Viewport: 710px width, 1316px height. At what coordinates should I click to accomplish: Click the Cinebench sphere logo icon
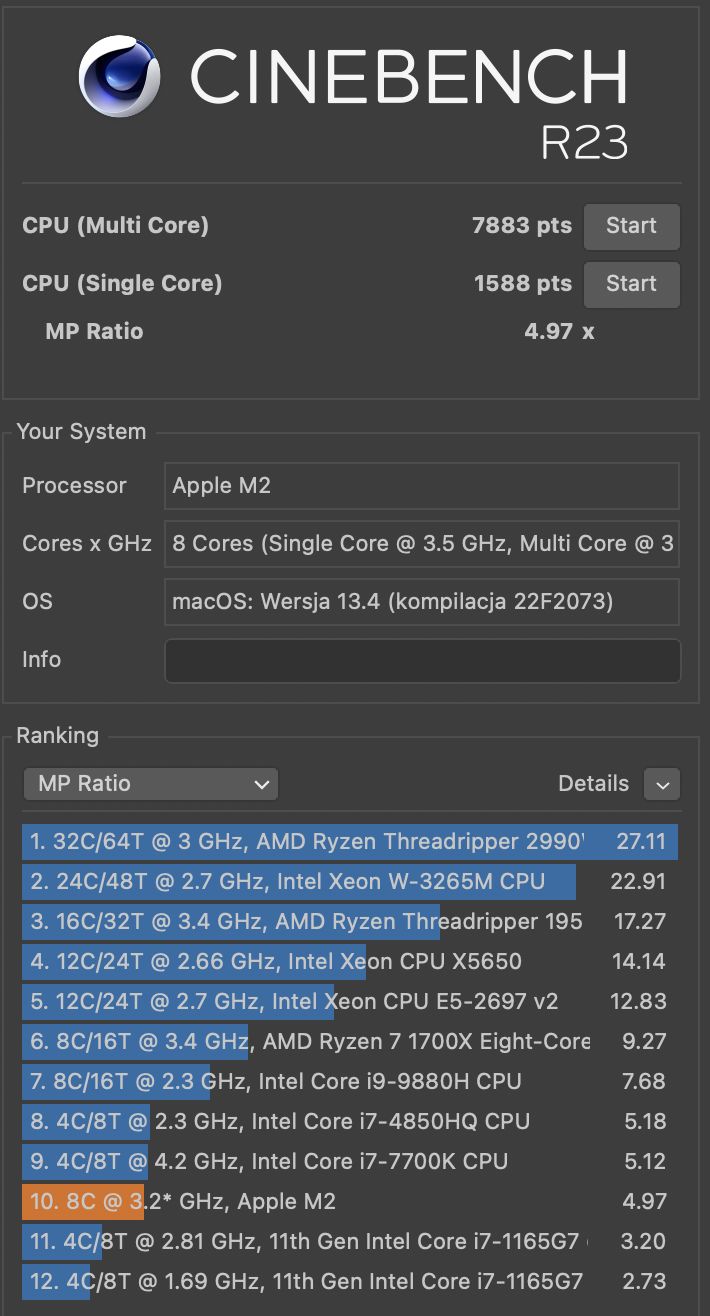pos(120,79)
